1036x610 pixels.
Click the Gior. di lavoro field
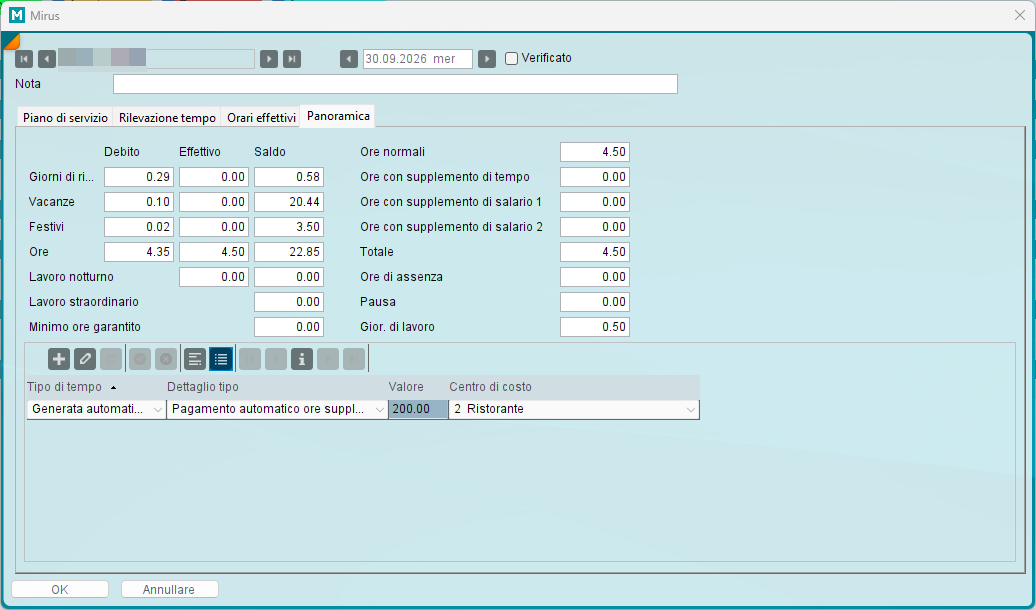pos(595,327)
